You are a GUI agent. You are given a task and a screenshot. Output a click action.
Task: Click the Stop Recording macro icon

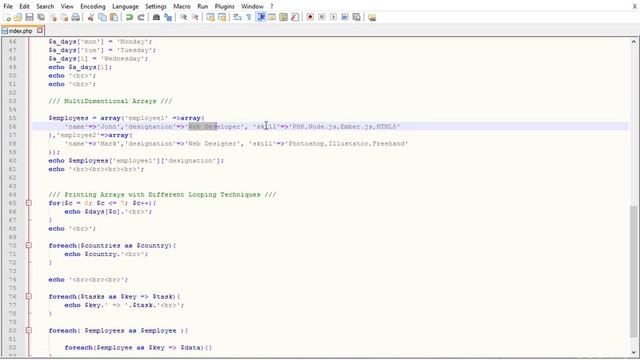coord(322,17)
